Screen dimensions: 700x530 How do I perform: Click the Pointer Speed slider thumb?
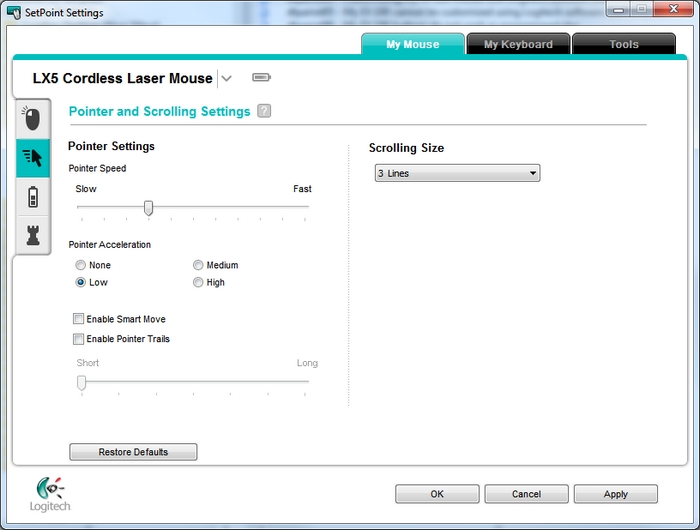click(149, 208)
